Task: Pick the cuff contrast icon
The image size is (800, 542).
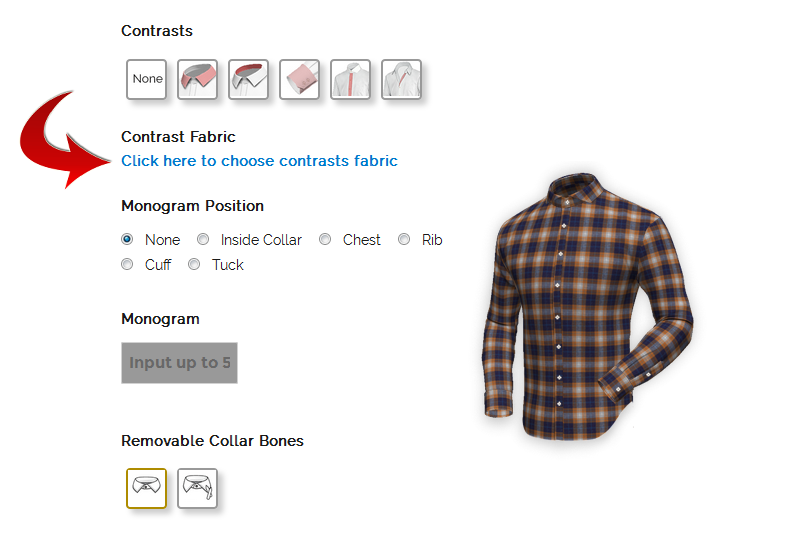Action: (299, 79)
